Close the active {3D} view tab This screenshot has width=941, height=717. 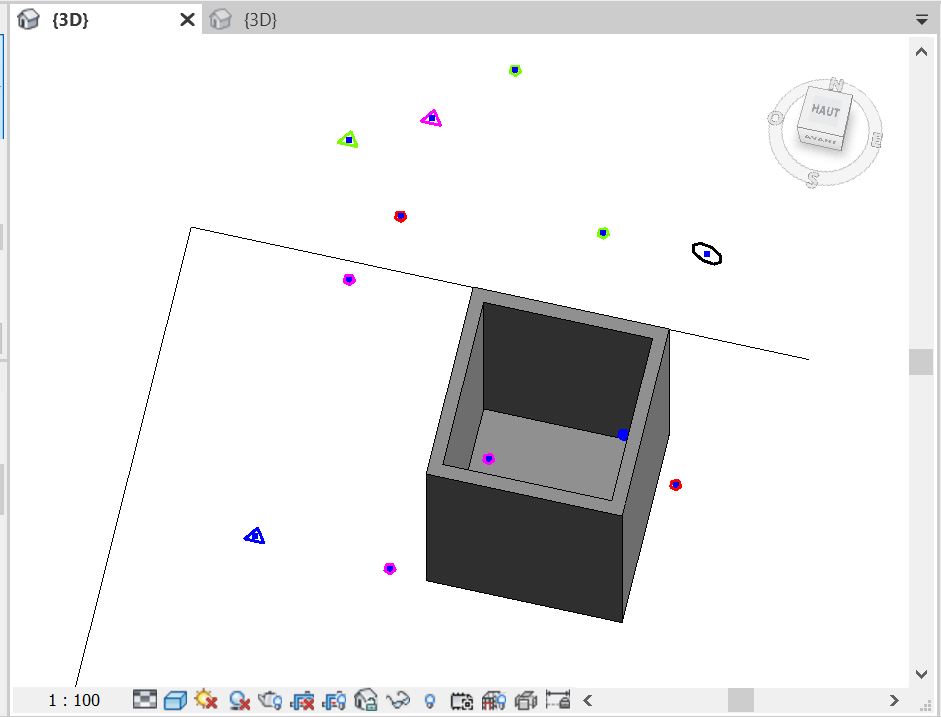187,20
